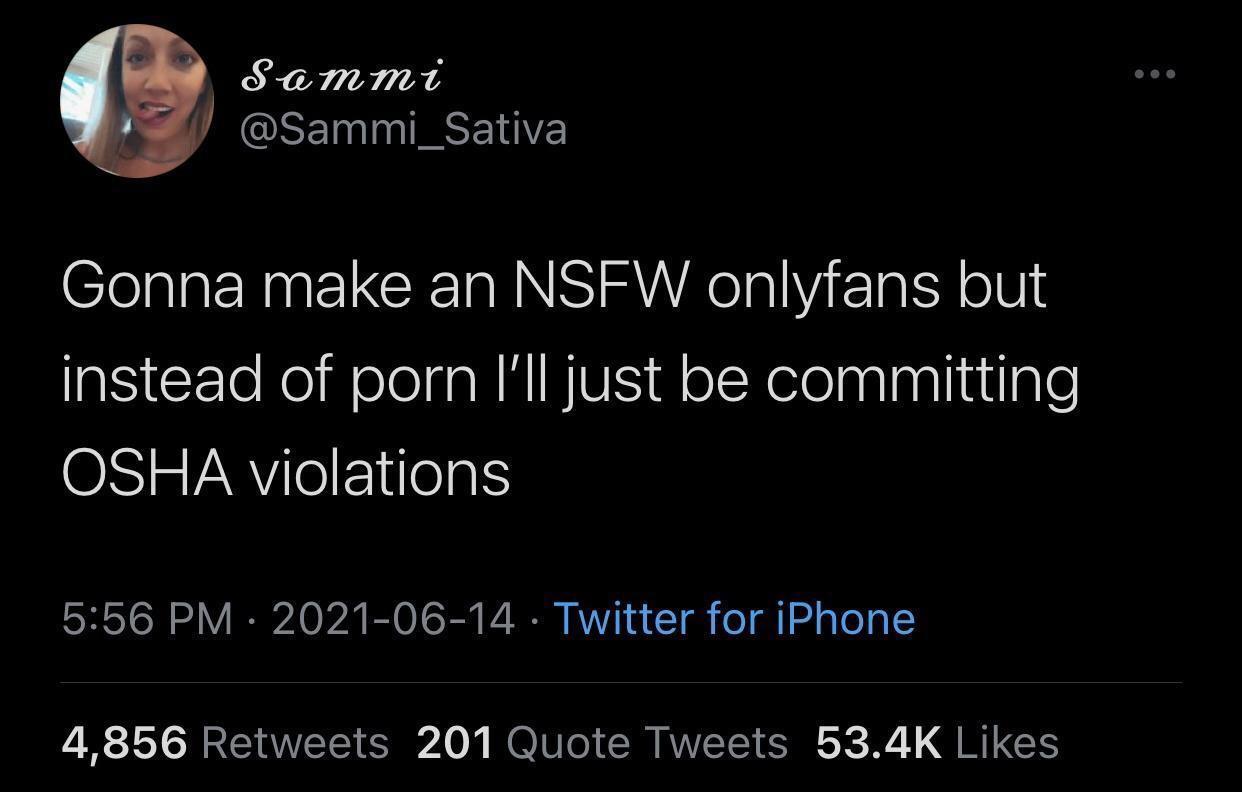Open Sammi's circular profile picture

[137, 102]
